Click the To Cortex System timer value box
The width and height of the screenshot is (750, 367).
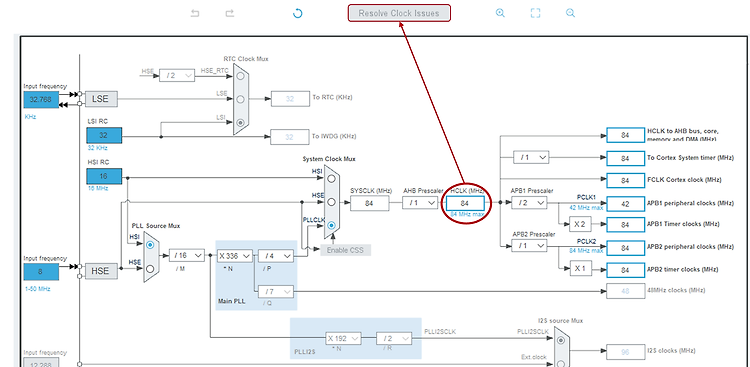(625, 158)
